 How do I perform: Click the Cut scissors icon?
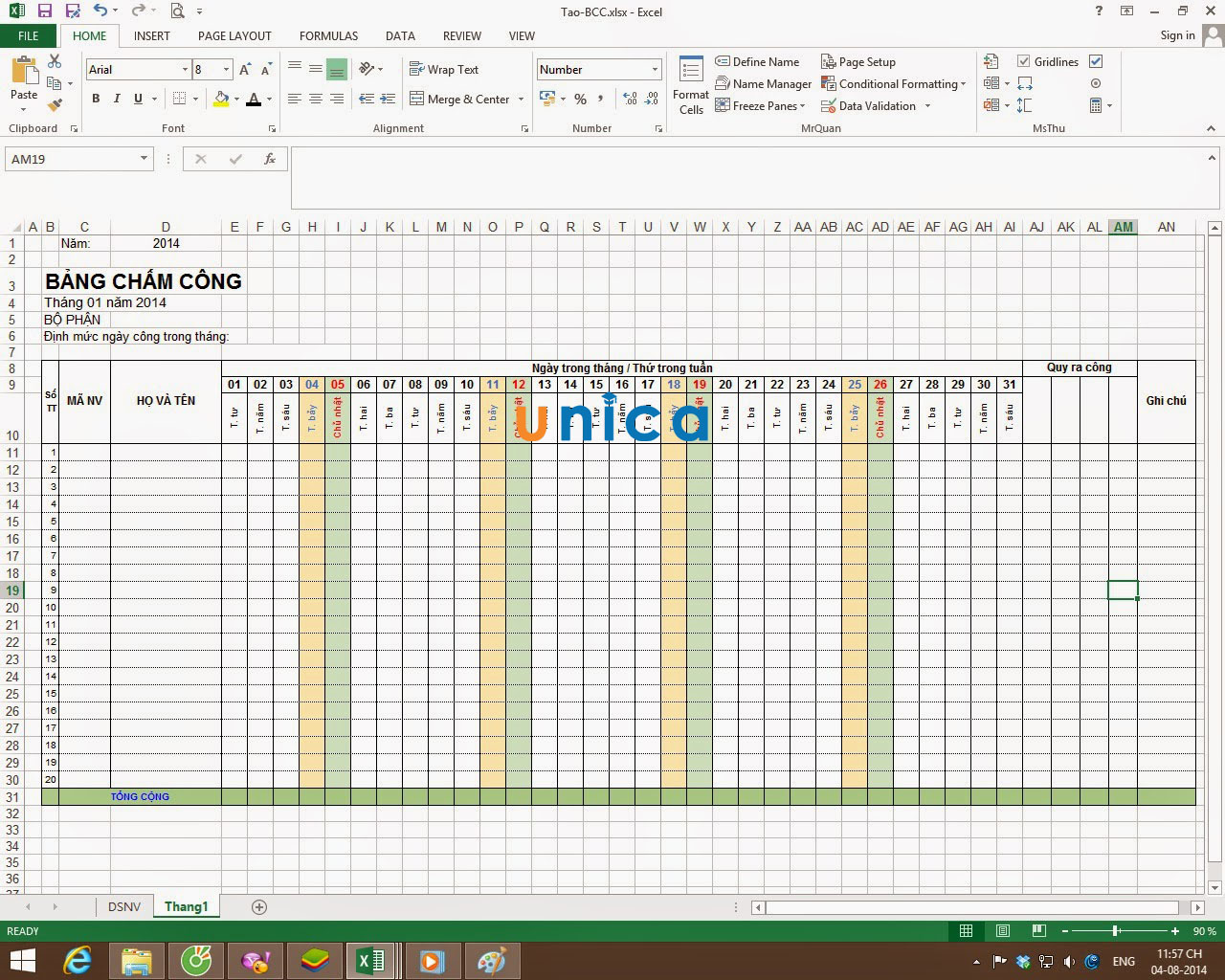(x=55, y=61)
